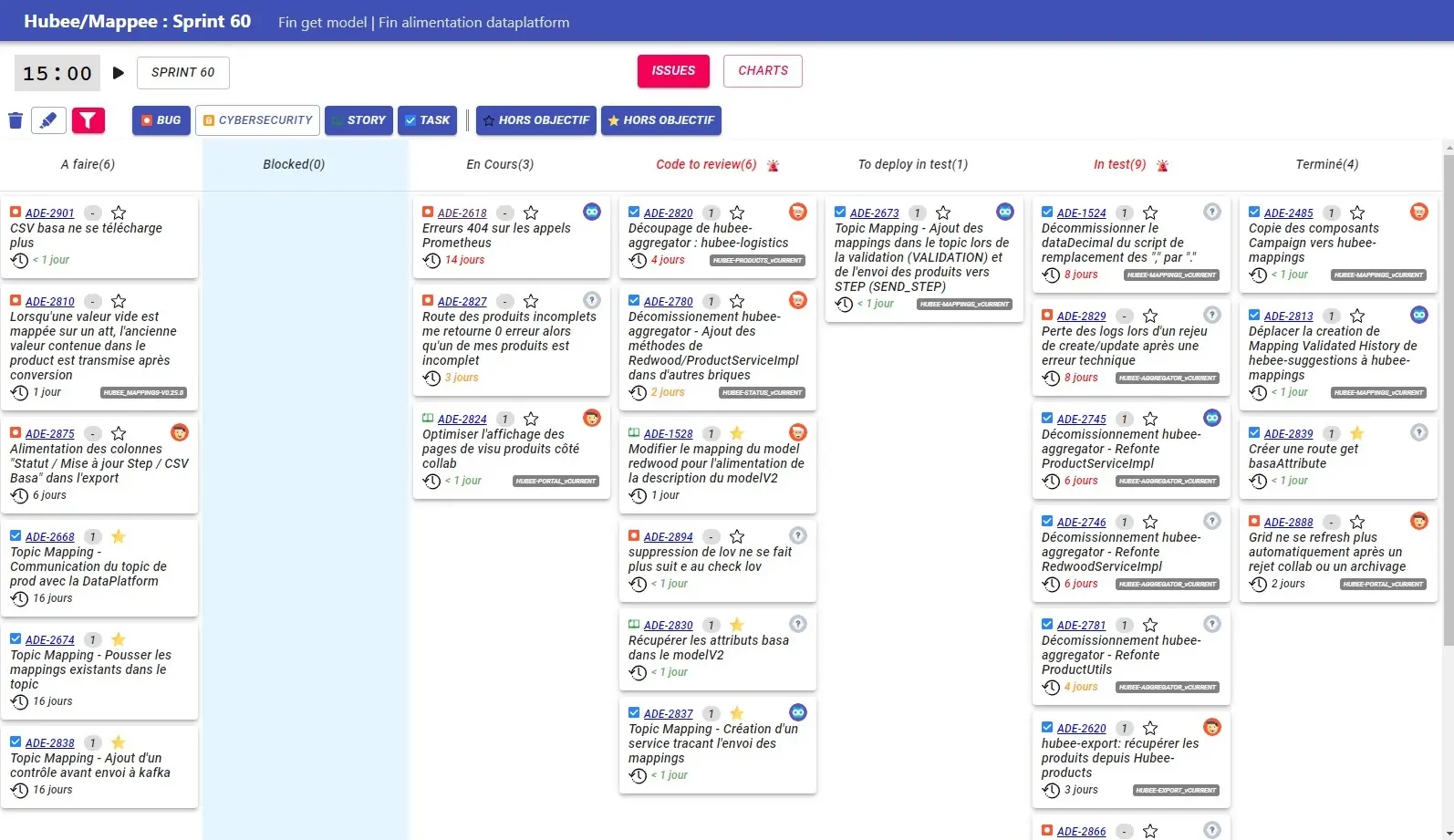The image size is (1454, 840).
Task: Star the ADE-1524 card
Action: (1150, 213)
